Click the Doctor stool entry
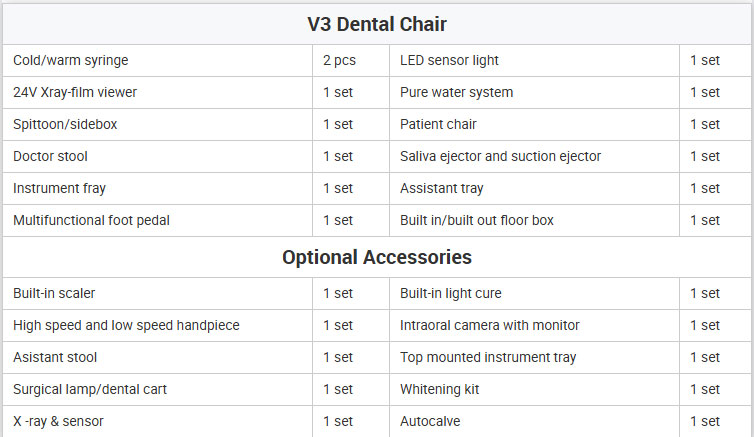 point(50,156)
